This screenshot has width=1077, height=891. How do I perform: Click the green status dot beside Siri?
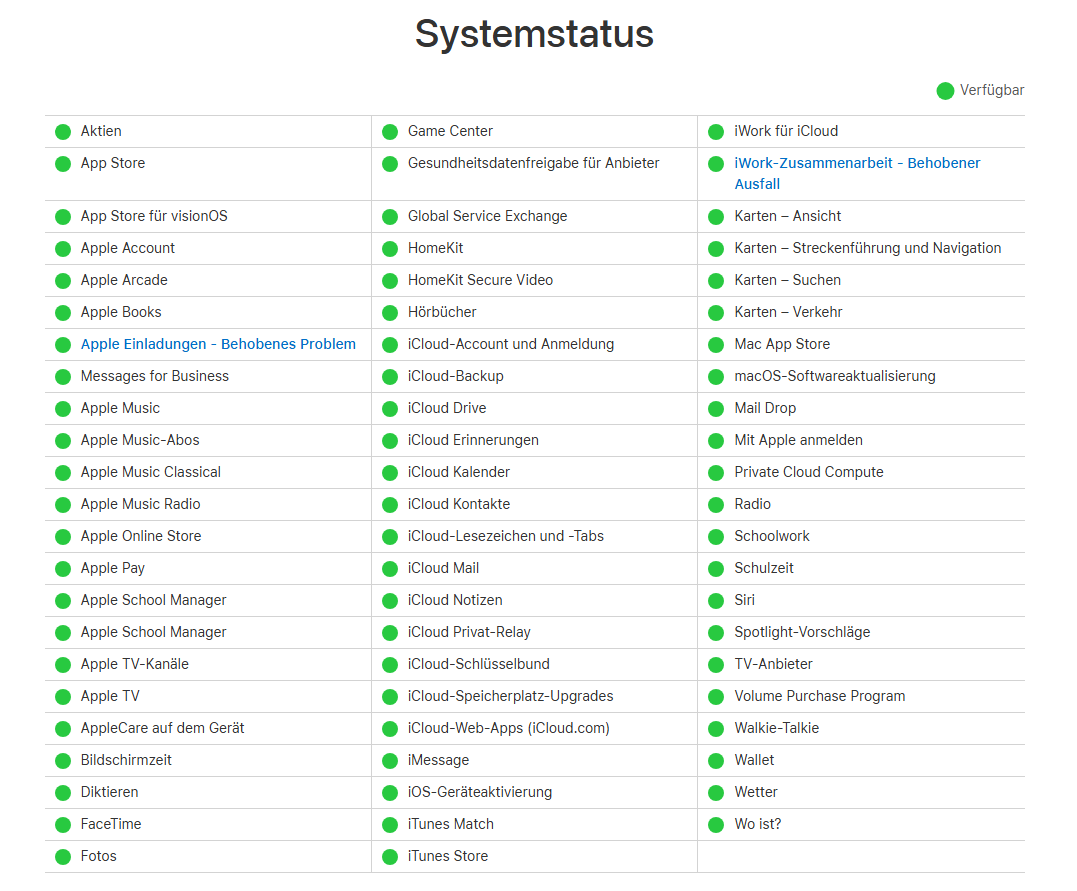(716, 601)
